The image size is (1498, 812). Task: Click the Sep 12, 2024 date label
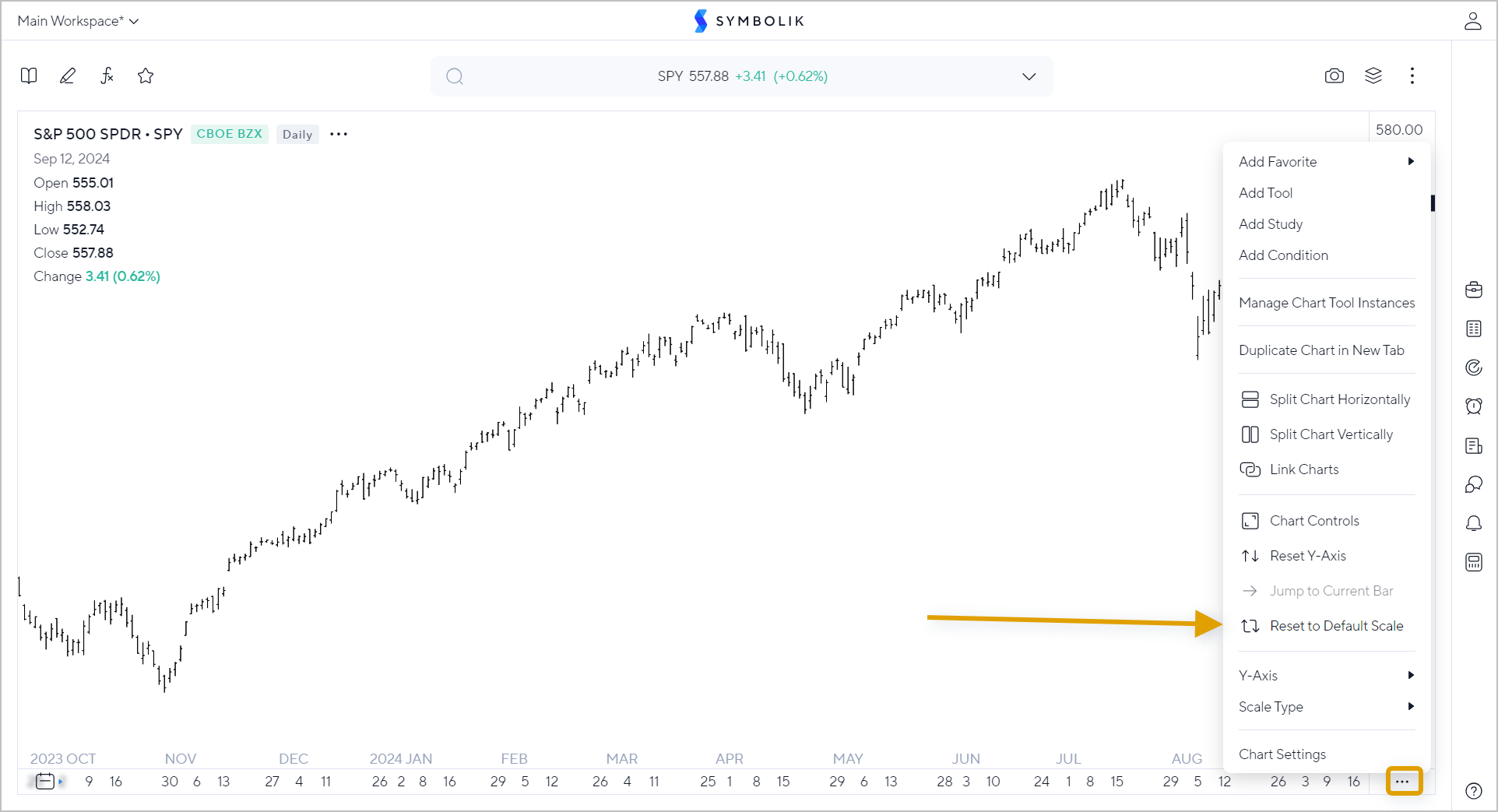tap(72, 159)
